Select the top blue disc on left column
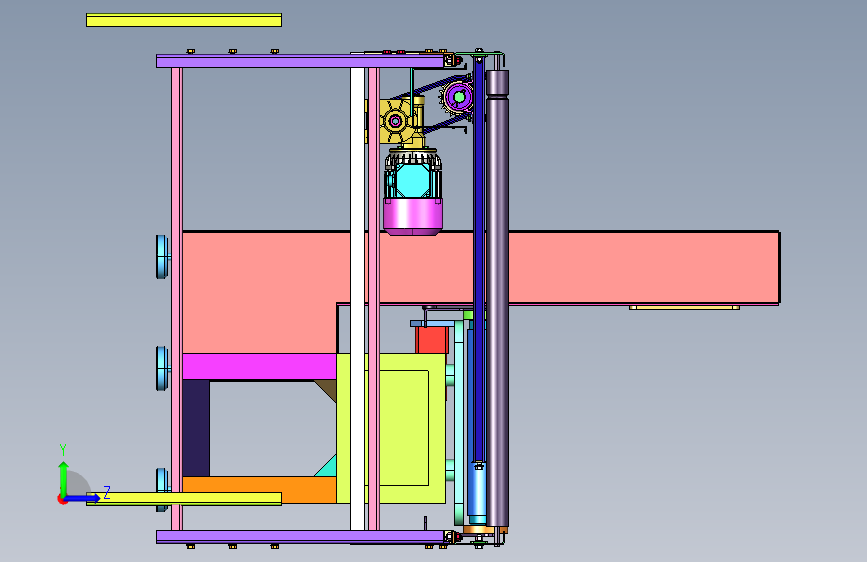 pos(161,257)
